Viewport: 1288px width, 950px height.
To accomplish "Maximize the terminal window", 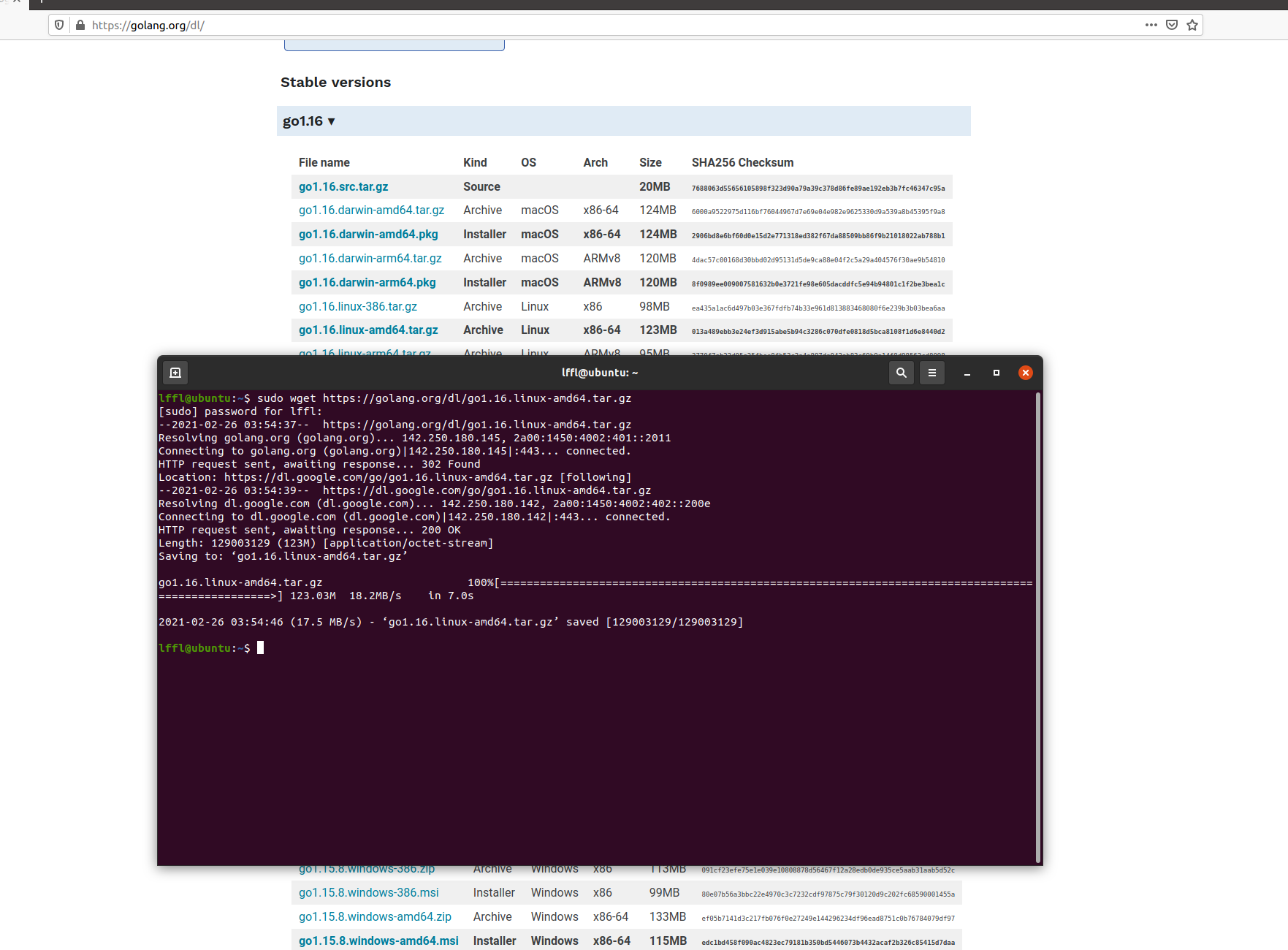I will (x=996, y=373).
